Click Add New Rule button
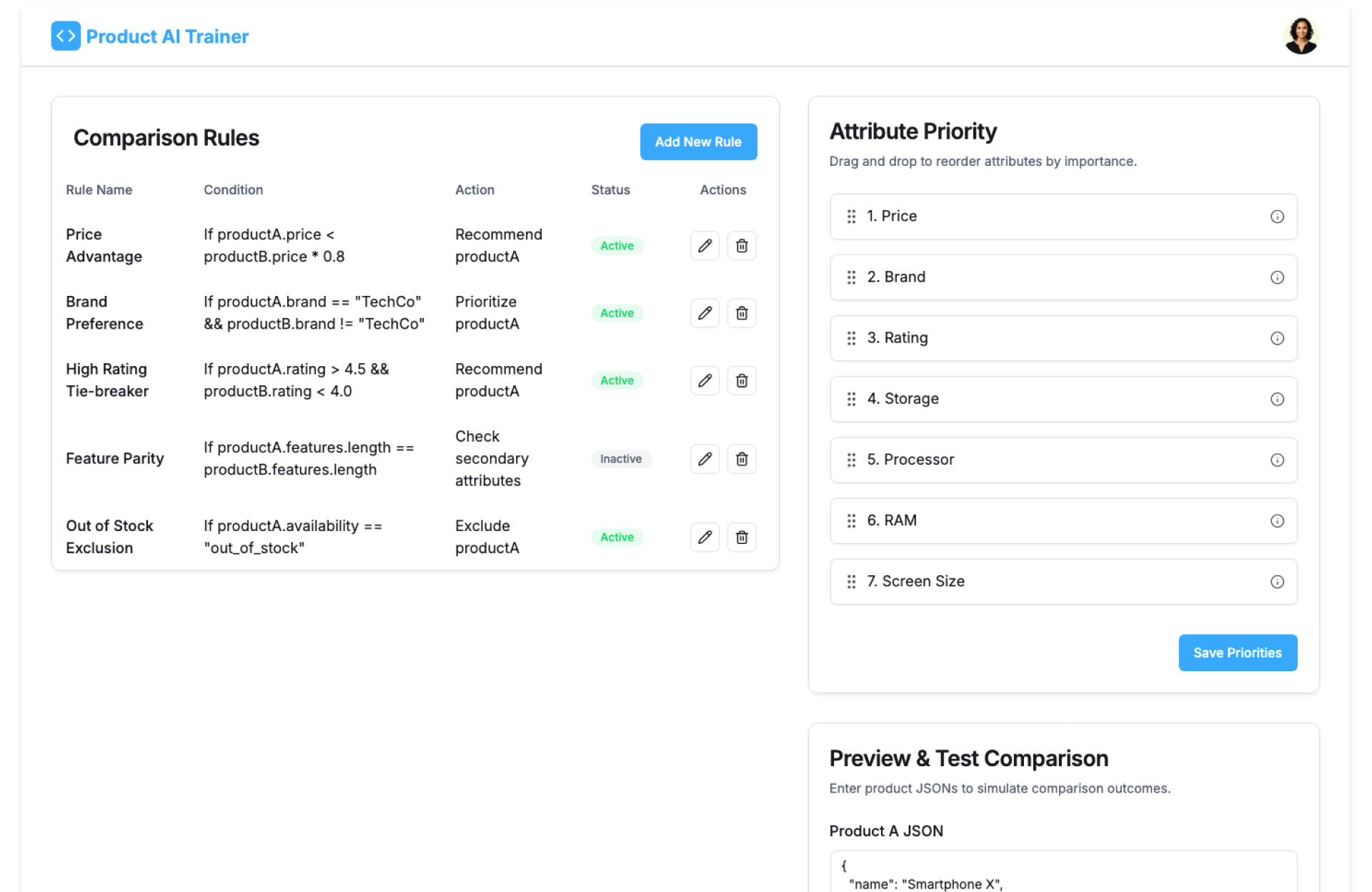Image resolution: width=1372 pixels, height=892 pixels. tap(698, 142)
